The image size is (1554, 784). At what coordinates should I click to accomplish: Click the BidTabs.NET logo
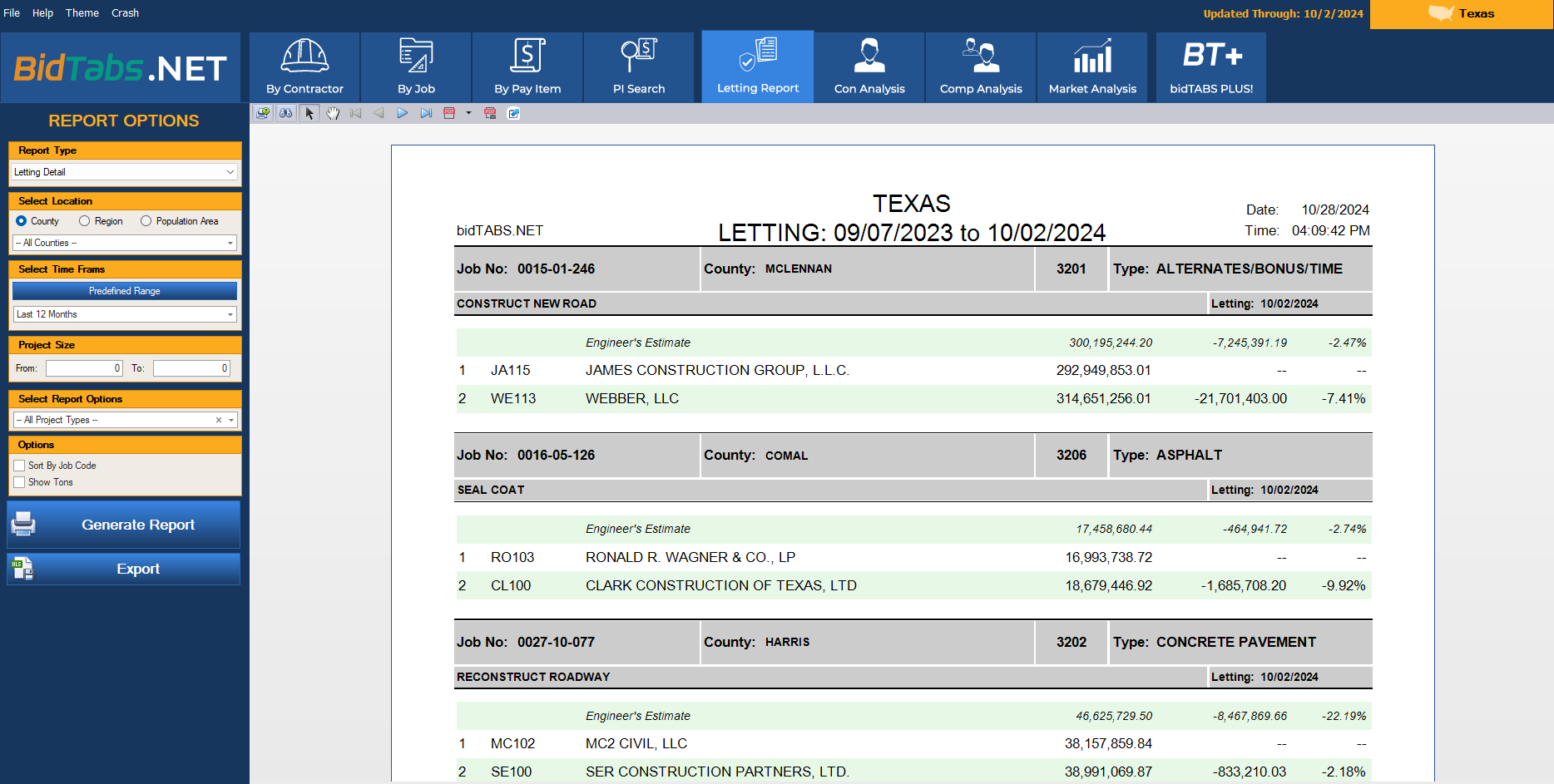121,67
